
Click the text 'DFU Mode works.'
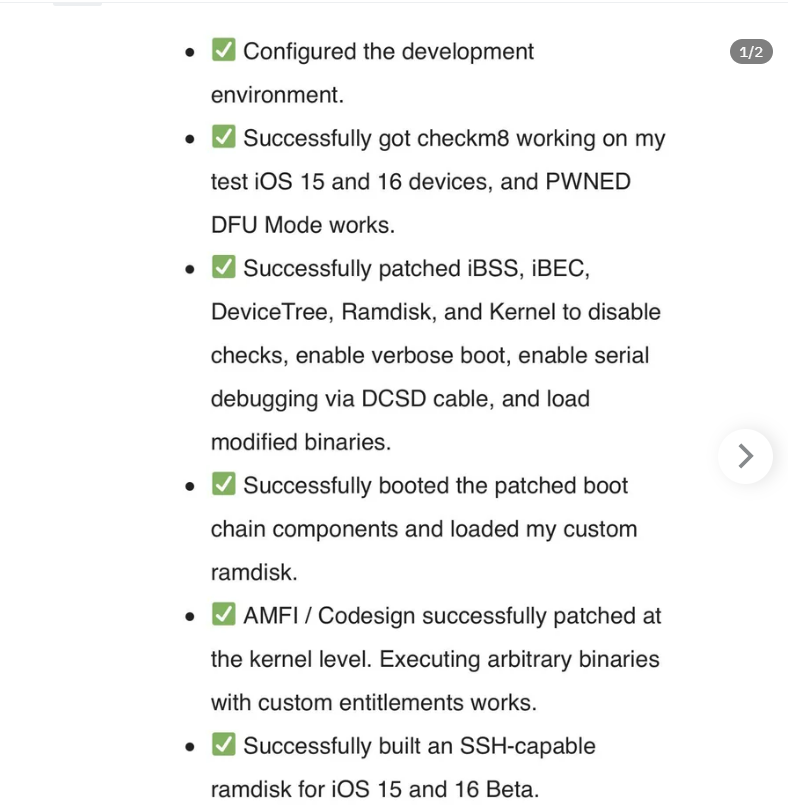click(303, 225)
